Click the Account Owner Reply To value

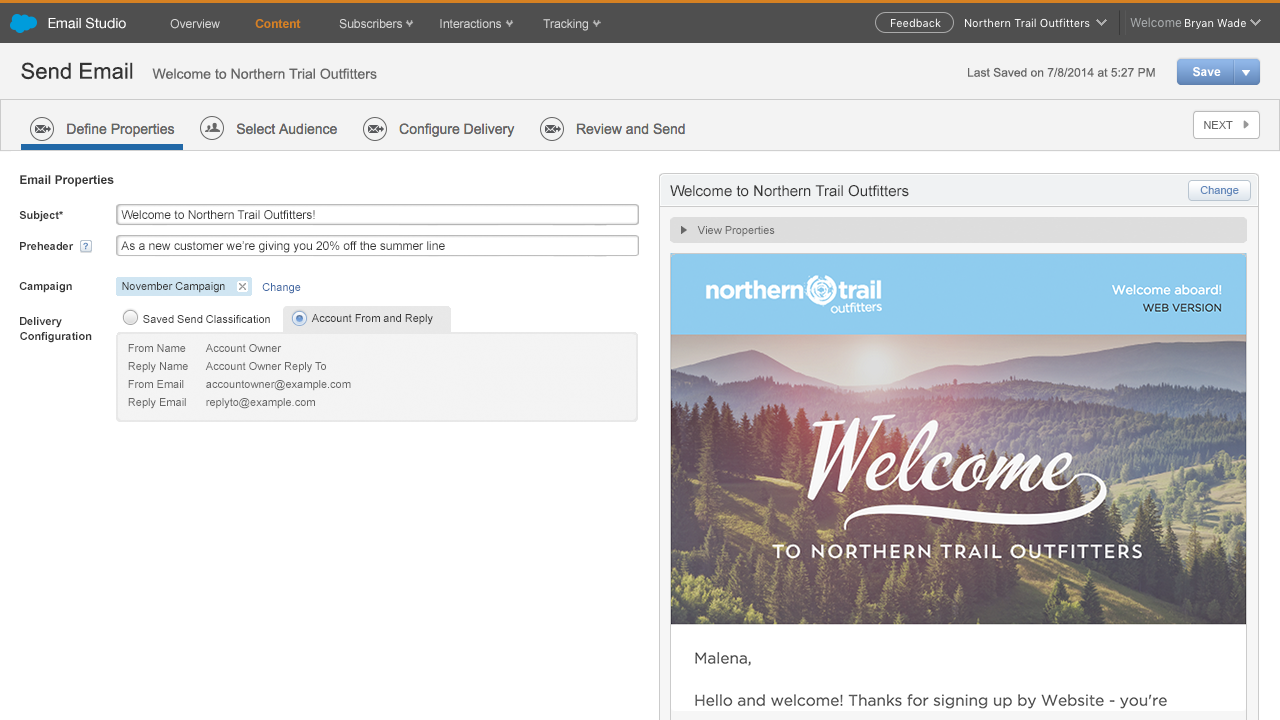[266, 366]
